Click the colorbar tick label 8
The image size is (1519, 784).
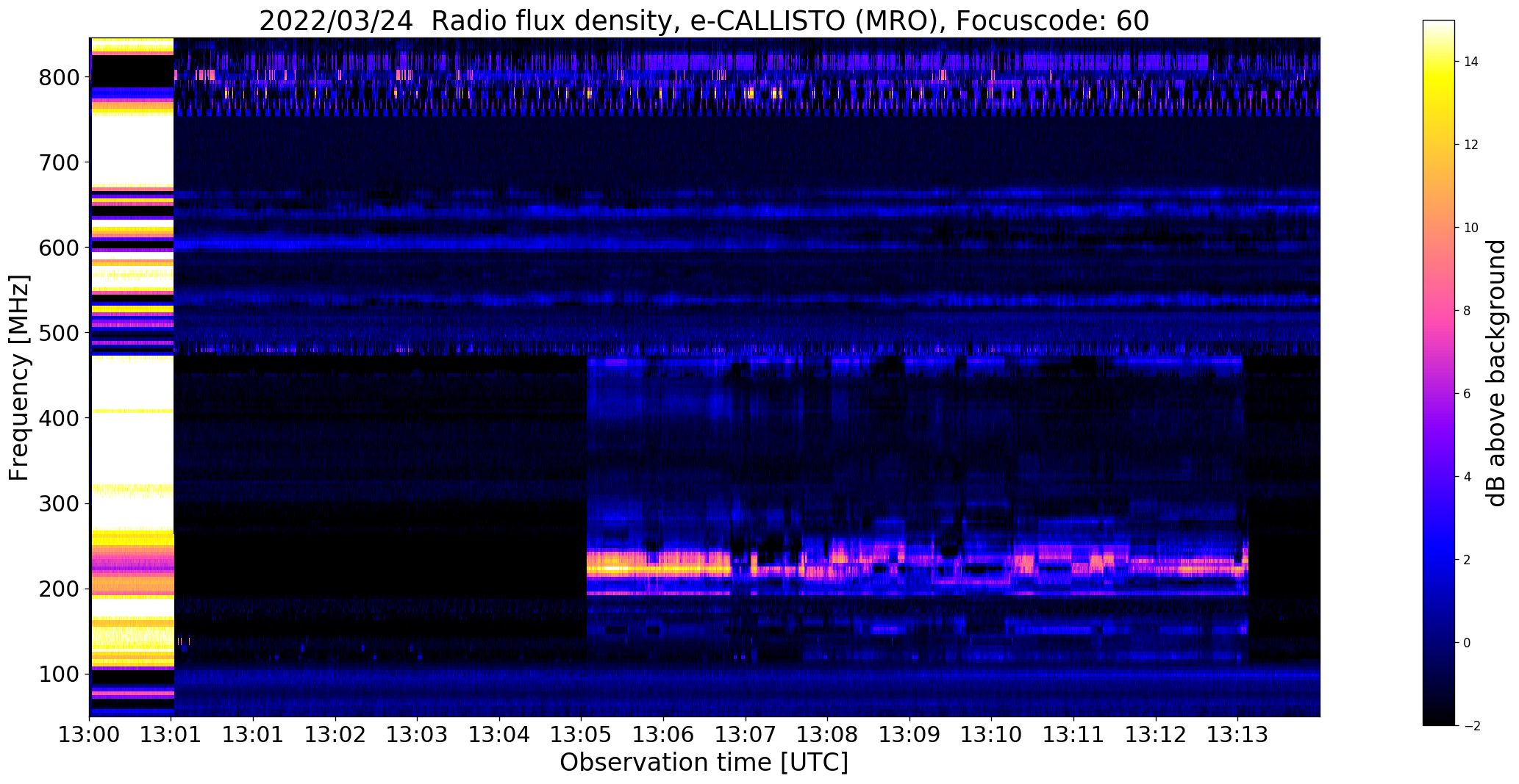click(1468, 311)
